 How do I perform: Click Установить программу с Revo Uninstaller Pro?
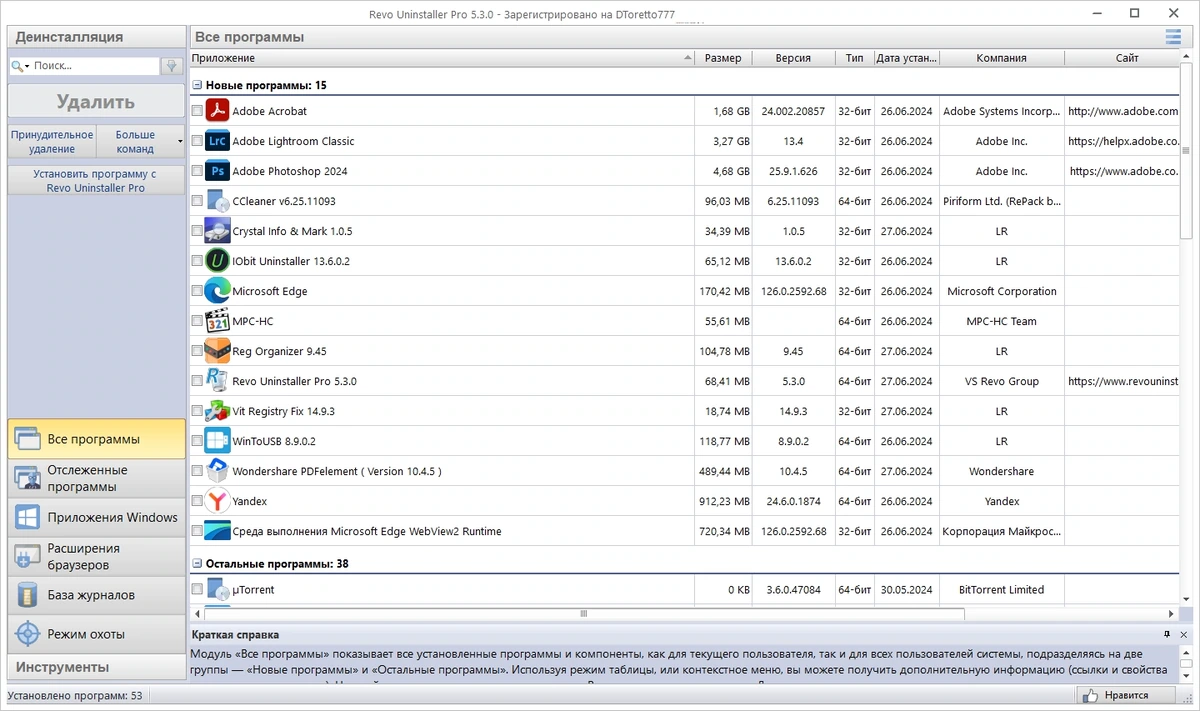pos(96,180)
